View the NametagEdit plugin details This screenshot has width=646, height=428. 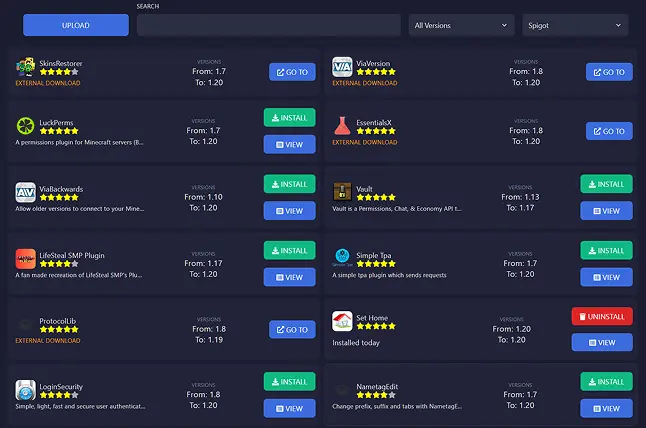tap(606, 409)
